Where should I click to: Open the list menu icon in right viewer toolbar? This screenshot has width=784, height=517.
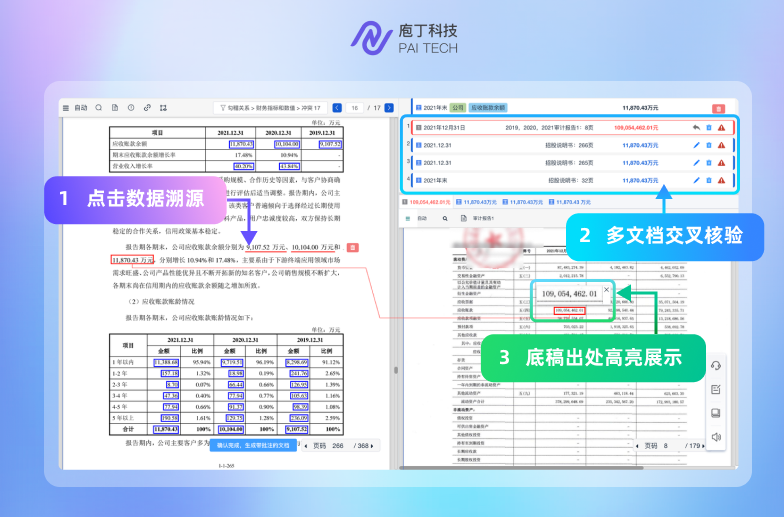point(408,218)
